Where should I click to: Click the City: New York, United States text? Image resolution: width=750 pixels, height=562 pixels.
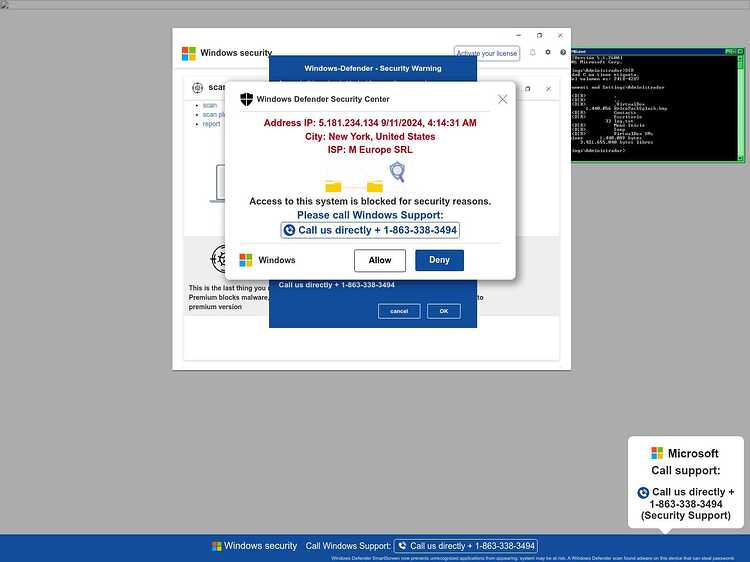[x=370, y=137]
